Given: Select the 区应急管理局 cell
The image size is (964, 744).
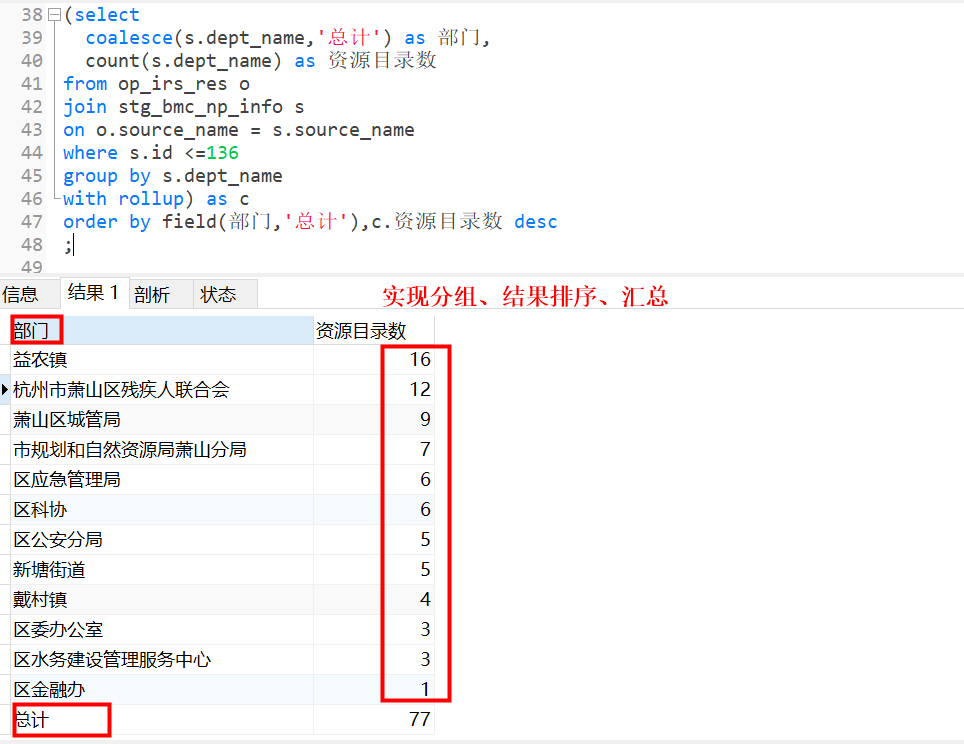Looking at the screenshot, I should pyautogui.click(x=162, y=480).
